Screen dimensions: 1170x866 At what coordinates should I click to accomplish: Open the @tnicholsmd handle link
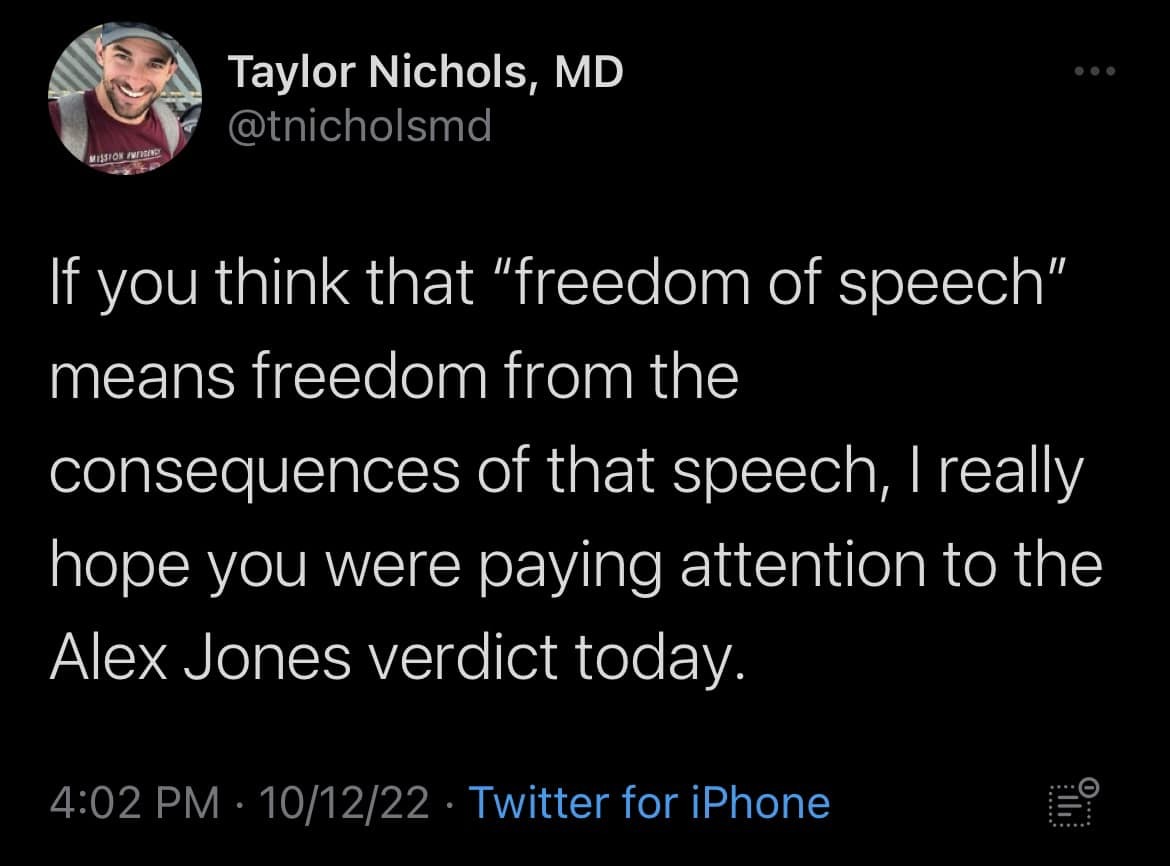coord(360,127)
